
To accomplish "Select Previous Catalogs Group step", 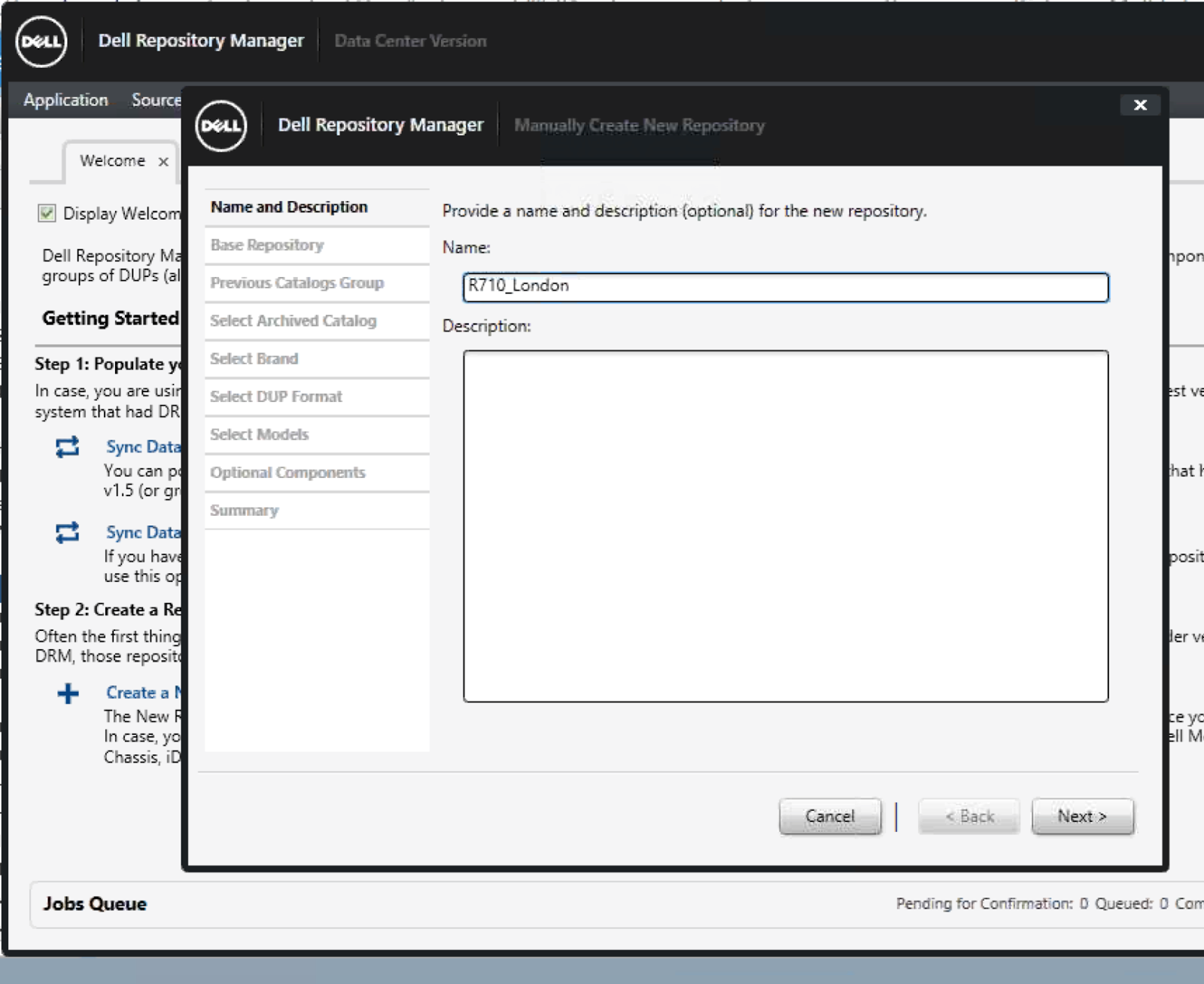I will coord(317,283).
